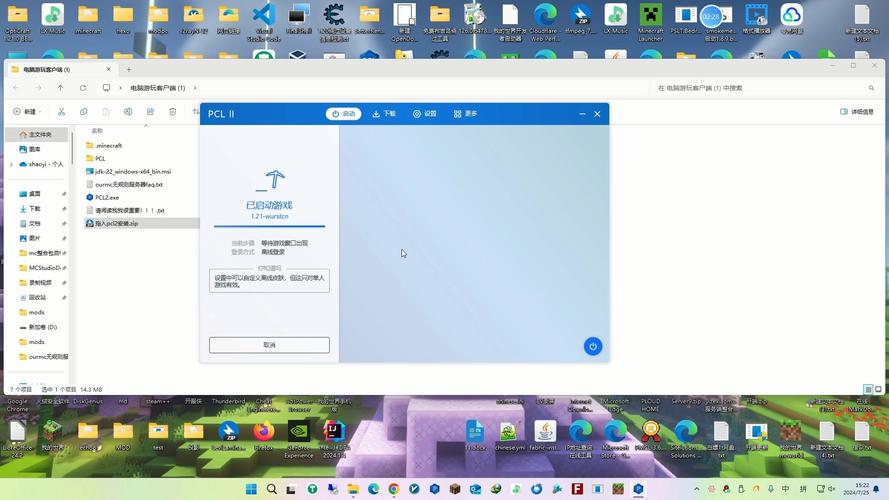889x500 pixels.
Task: Close the Explorer folder tab
Action: [x=108, y=69]
